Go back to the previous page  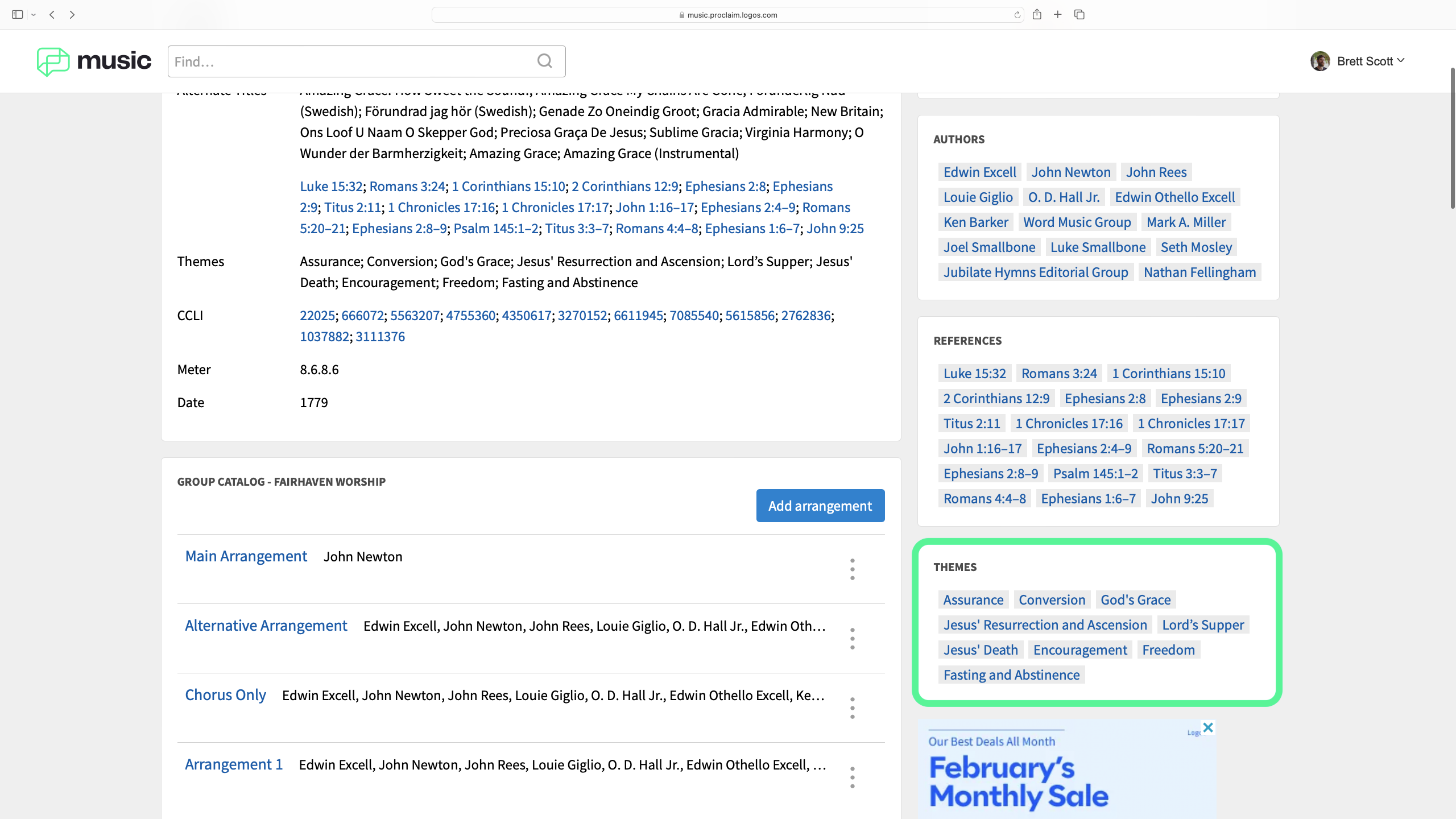(x=52, y=15)
